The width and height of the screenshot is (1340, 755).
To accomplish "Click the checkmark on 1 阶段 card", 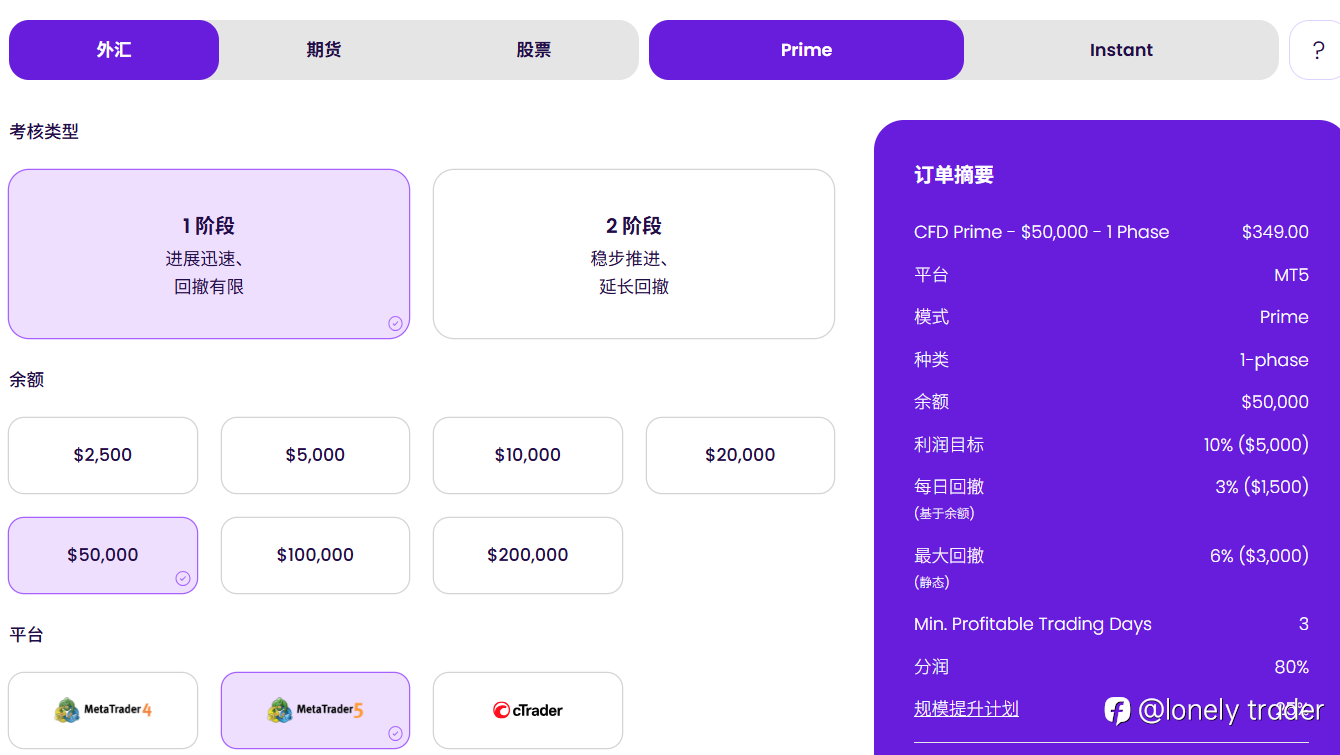I will point(395,323).
